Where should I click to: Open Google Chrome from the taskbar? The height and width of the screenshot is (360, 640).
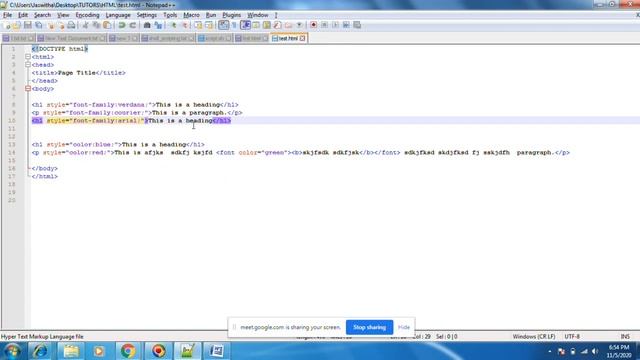(128, 351)
